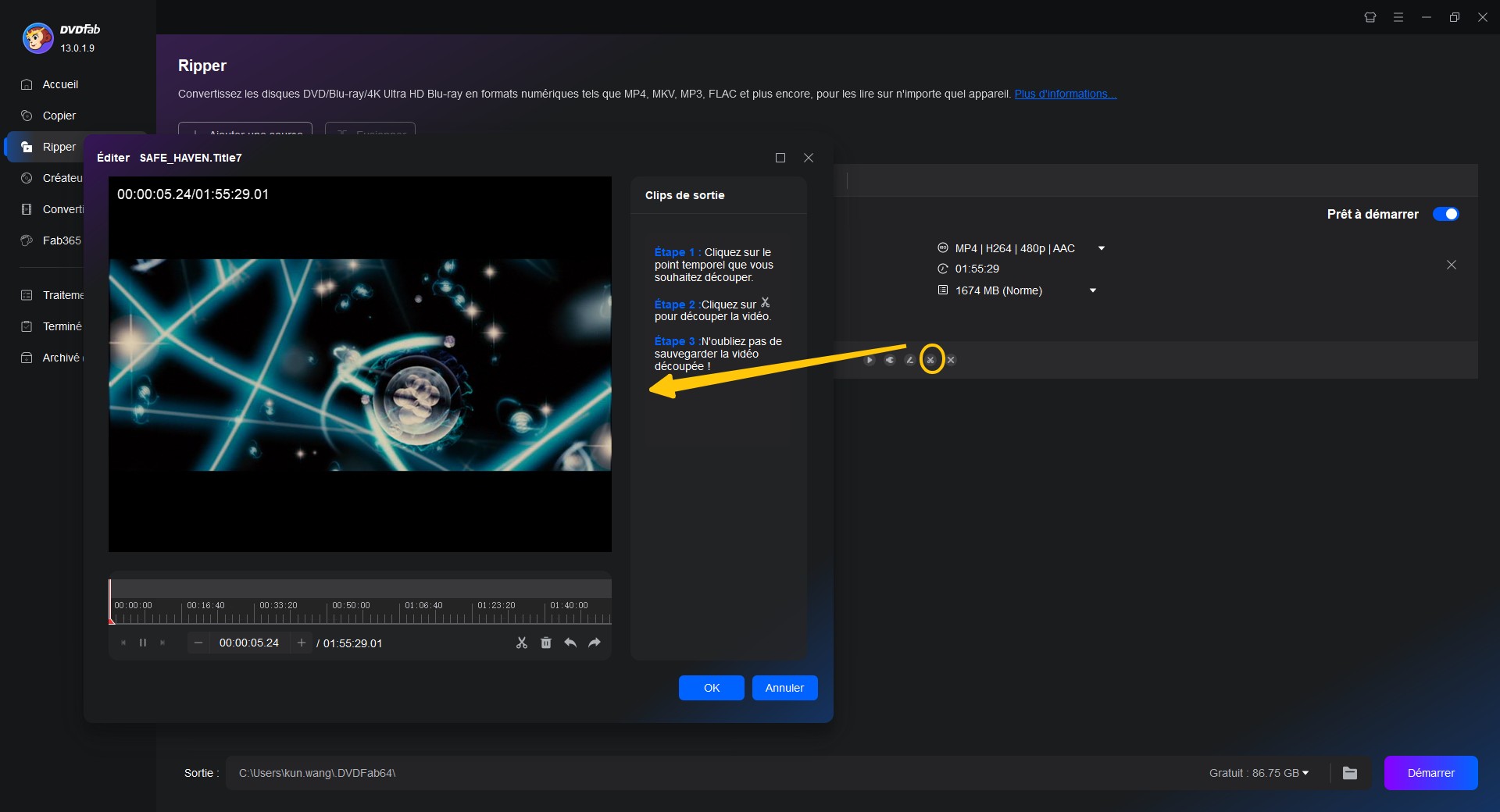Open the Copier module in sidebar

tap(59, 116)
